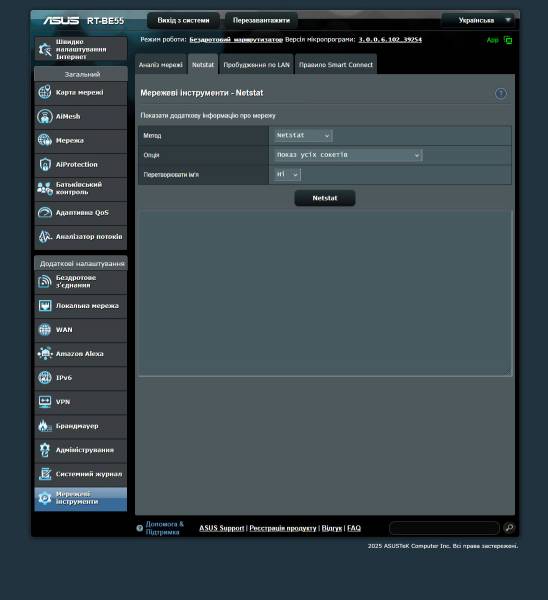Switch to the Аналіз мережі tab

click(x=161, y=65)
